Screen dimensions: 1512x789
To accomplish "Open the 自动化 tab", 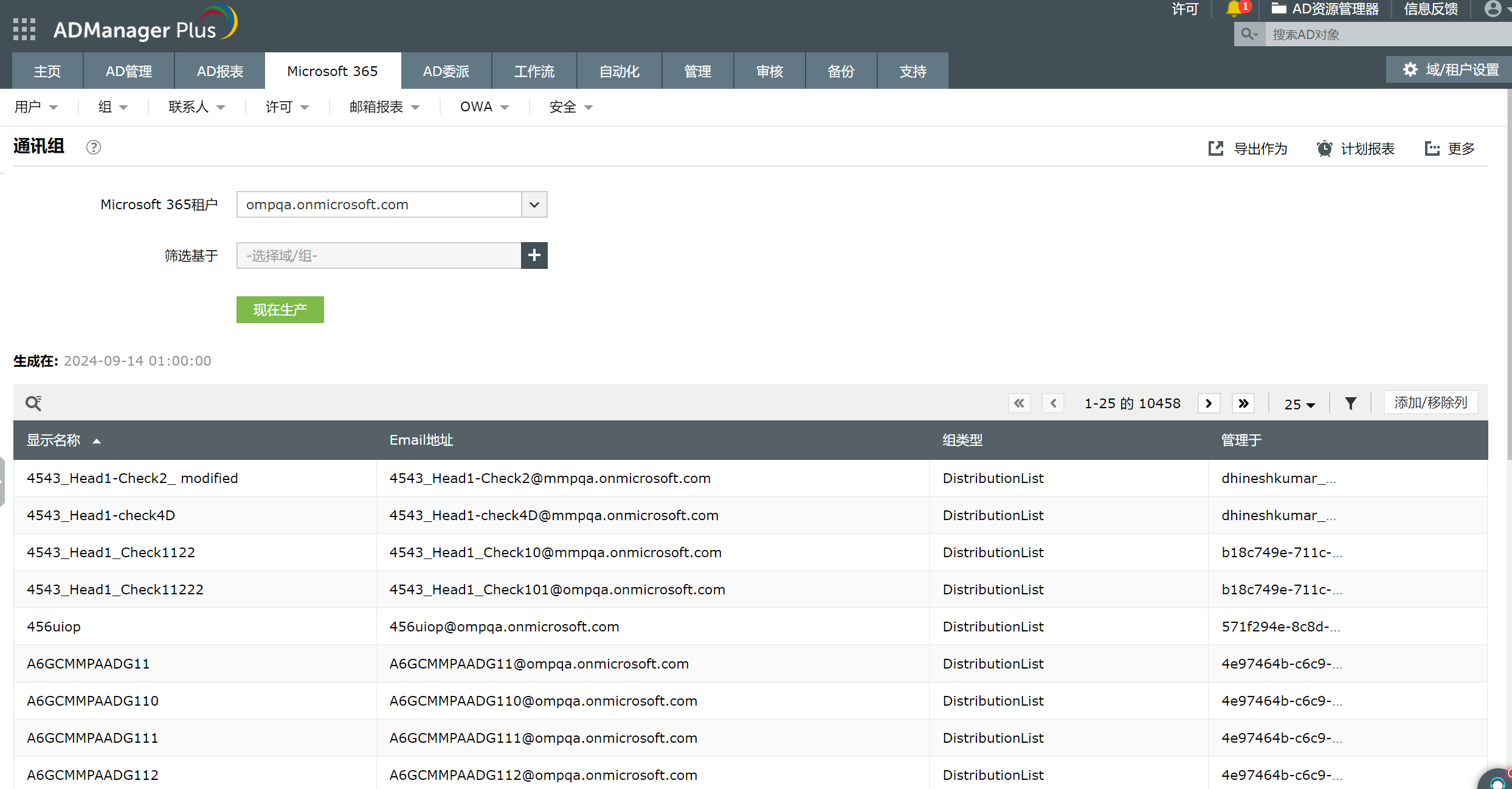I will 619,71.
